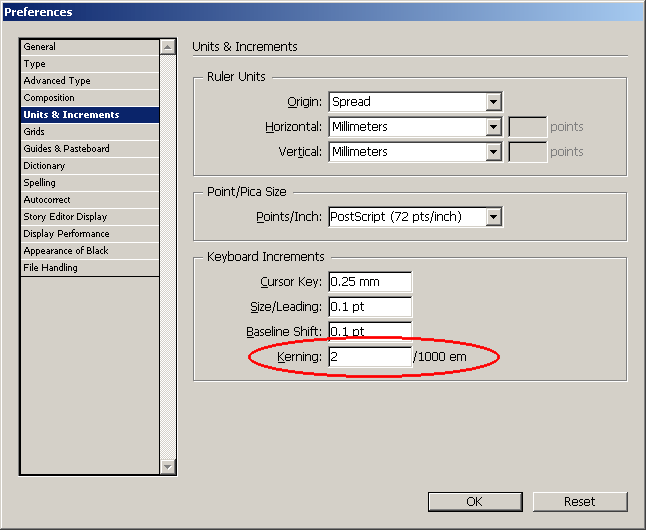Image resolution: width=646 pixels, height=530 pixels.
Task: Open Autocorrect preferences
Action: (x=90, y=199)
